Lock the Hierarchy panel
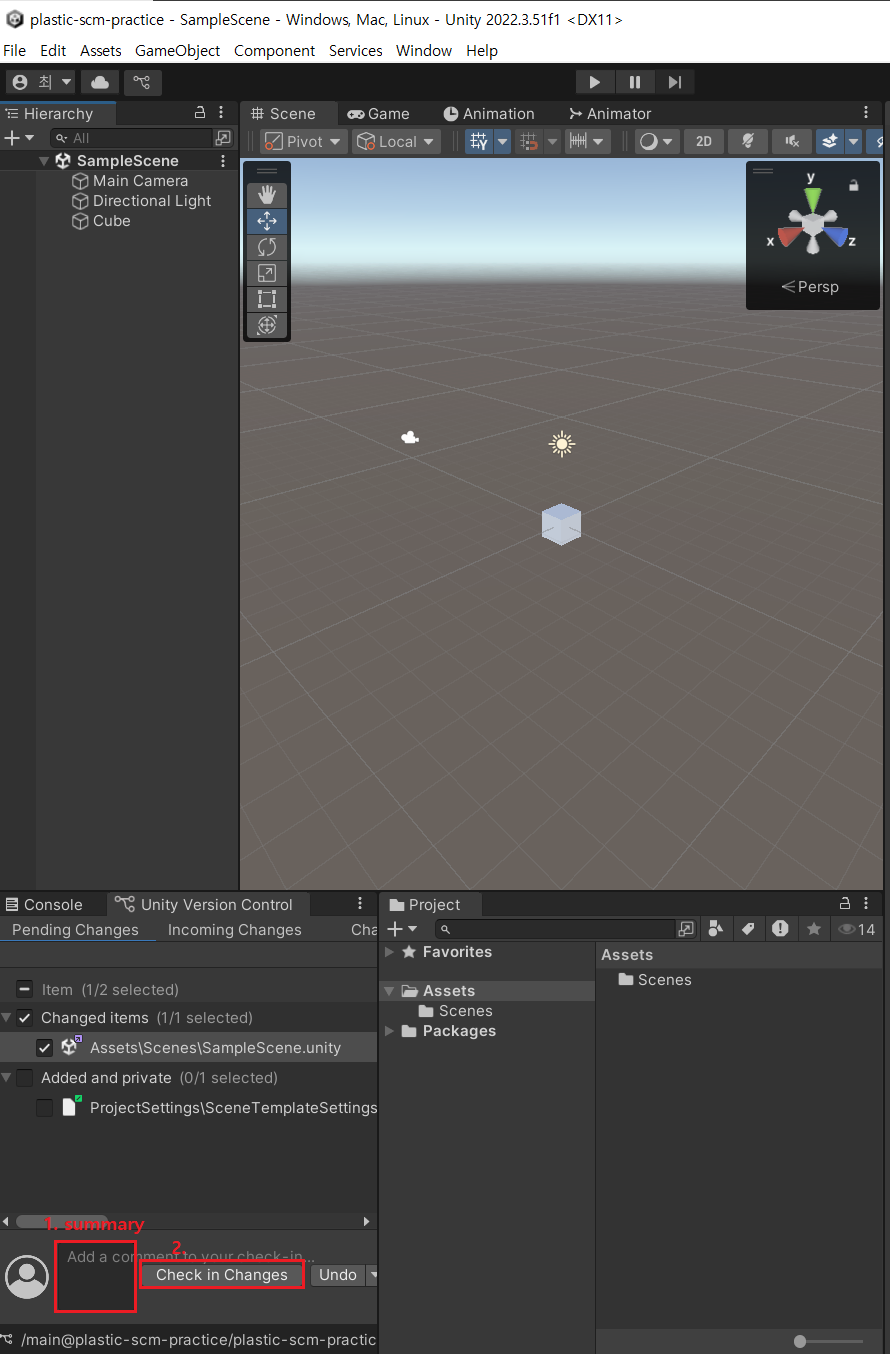The height and width of the screenshot is (1354, 890). pos(199,113)
